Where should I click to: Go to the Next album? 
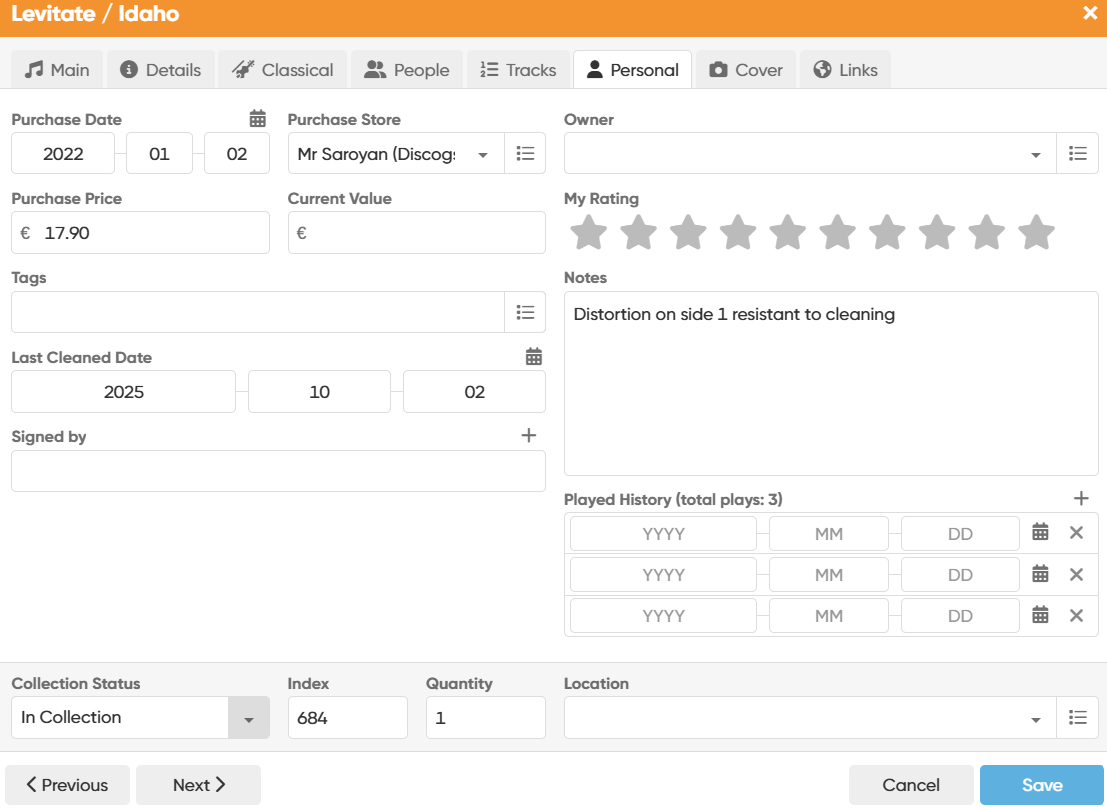198,785
